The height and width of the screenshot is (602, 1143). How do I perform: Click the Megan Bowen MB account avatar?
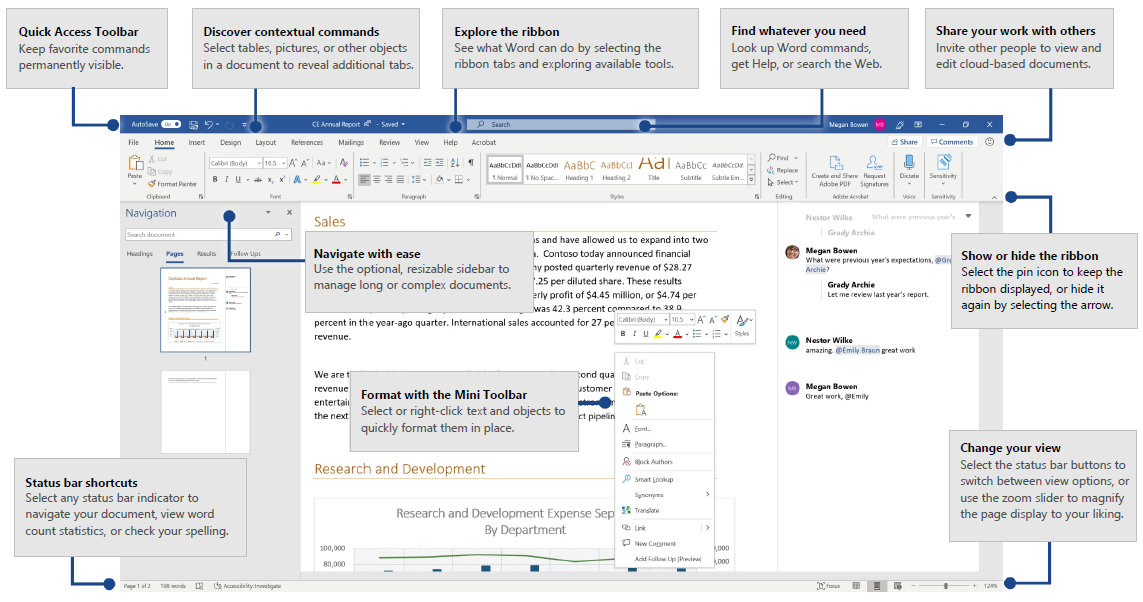[880, 124]
